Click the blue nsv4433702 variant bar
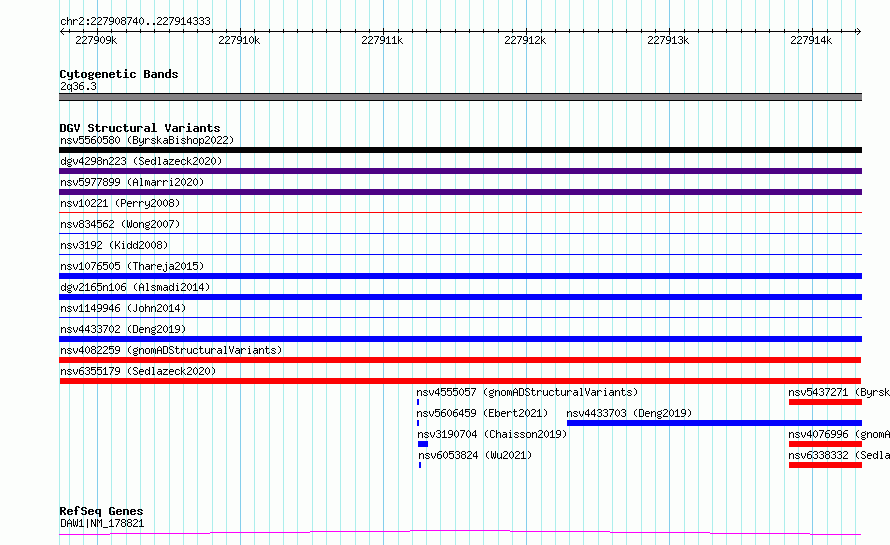 coord(460,339)
